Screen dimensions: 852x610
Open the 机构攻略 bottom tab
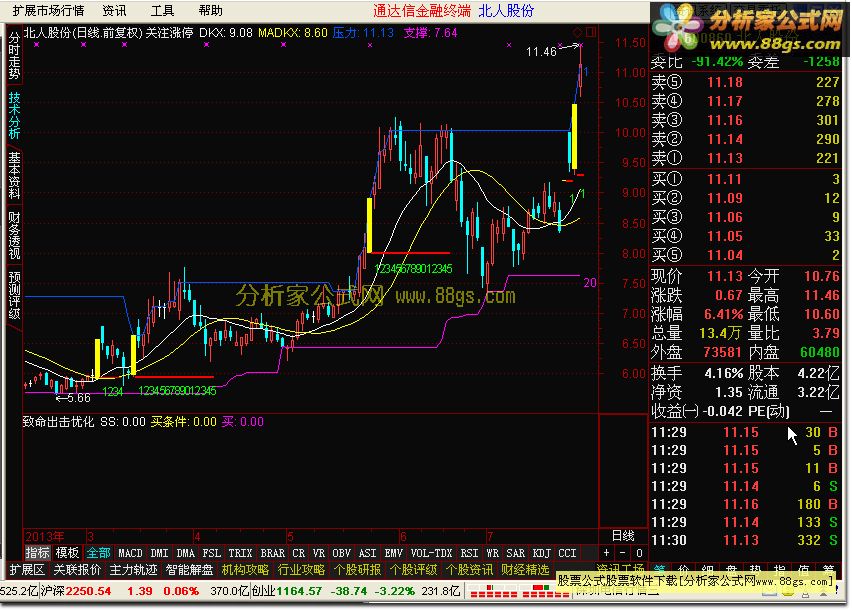pyautogui.click(x=245, y=570)
